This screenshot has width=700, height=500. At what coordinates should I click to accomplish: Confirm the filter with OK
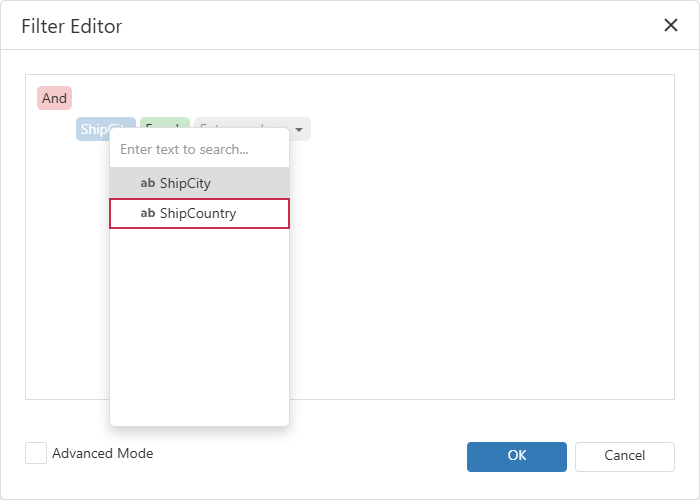(517, 457)
